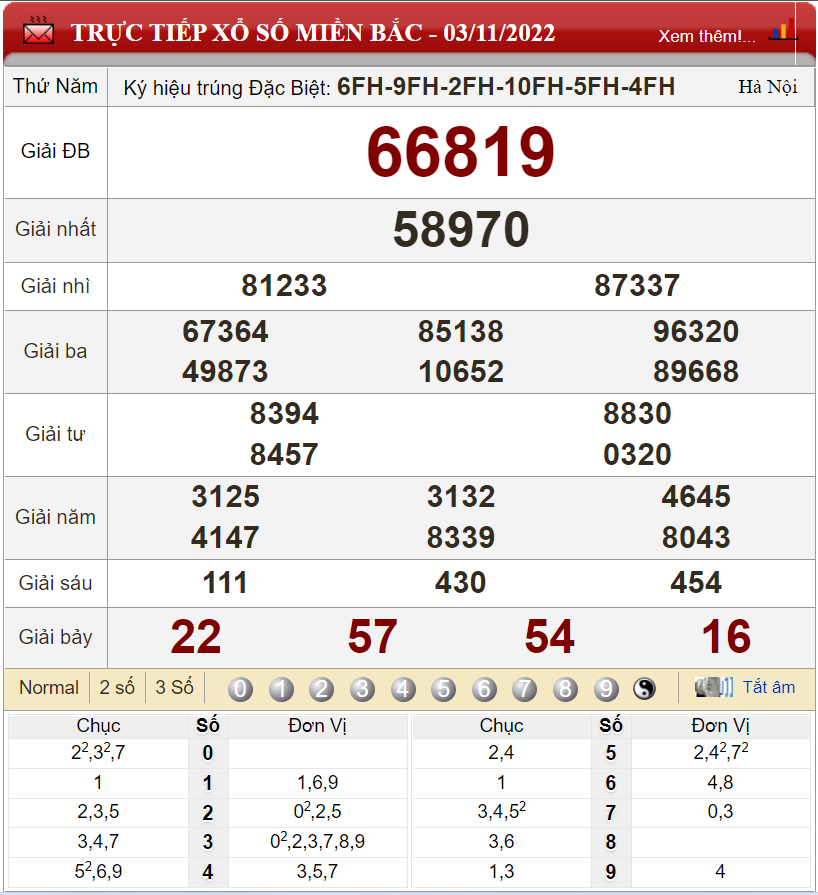
Task: Select fourth prize number 0320
Action: coord(637,455)
